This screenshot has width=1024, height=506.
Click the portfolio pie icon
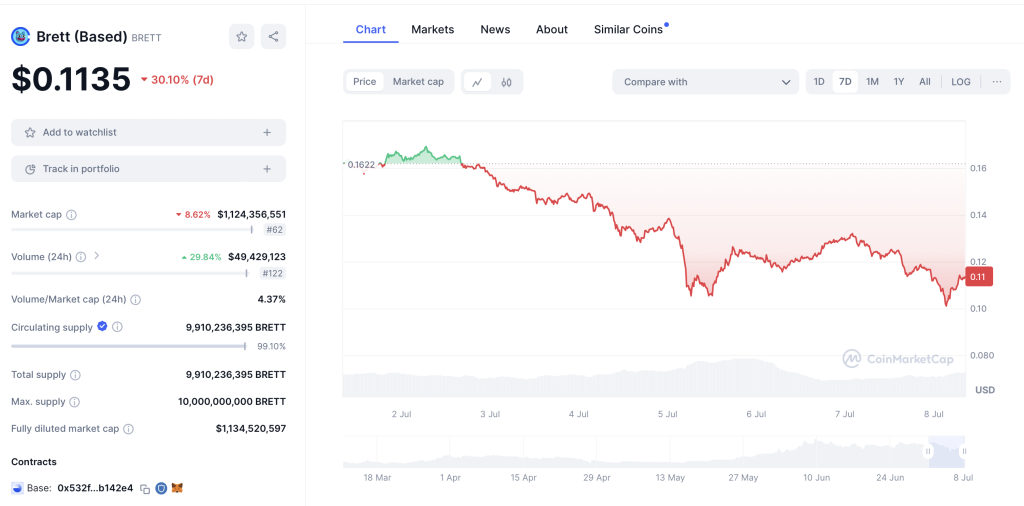[x=30, y=169]
